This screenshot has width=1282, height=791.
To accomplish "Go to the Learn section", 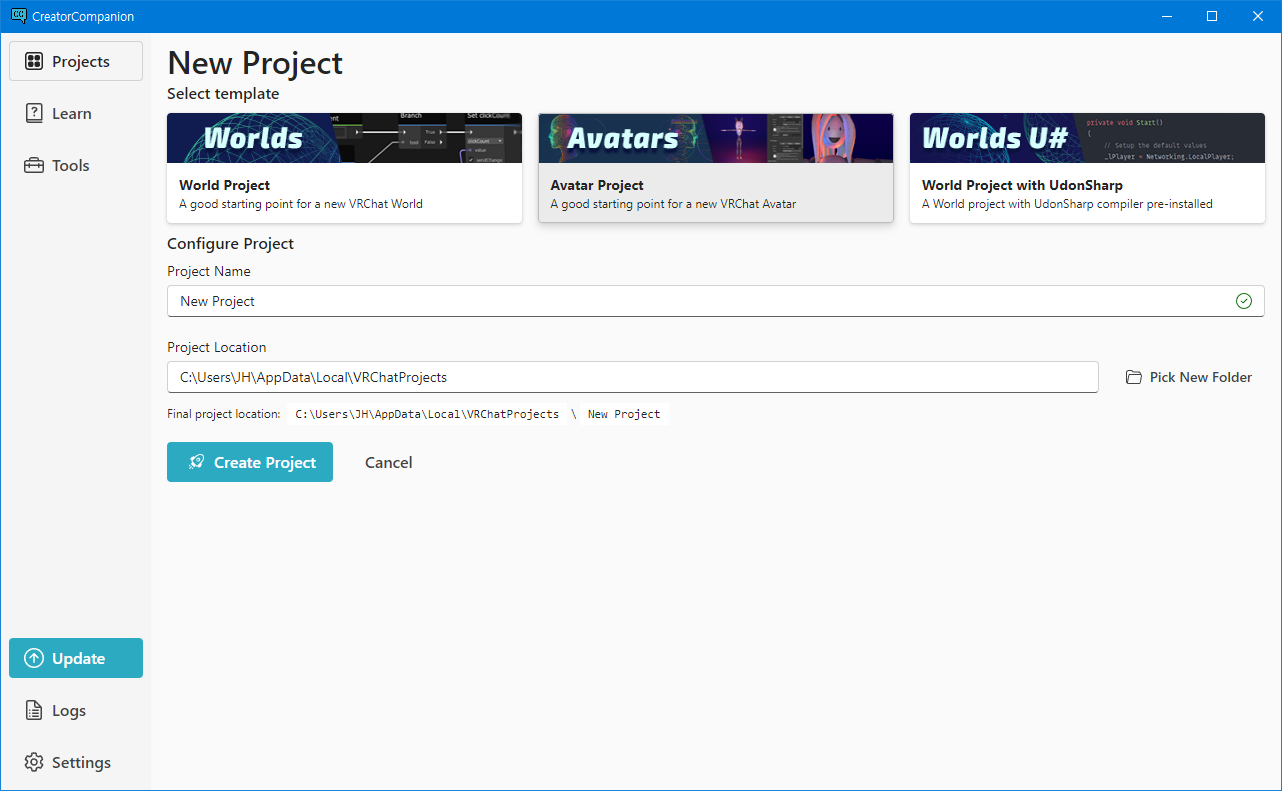I will pos(76,113).
